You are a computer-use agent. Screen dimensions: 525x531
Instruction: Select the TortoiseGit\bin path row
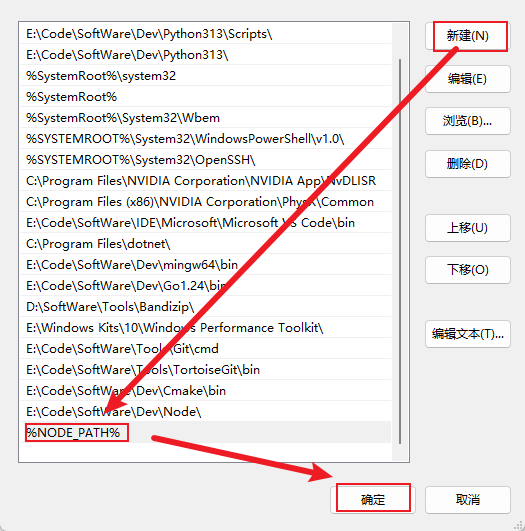tap(206, 370)
